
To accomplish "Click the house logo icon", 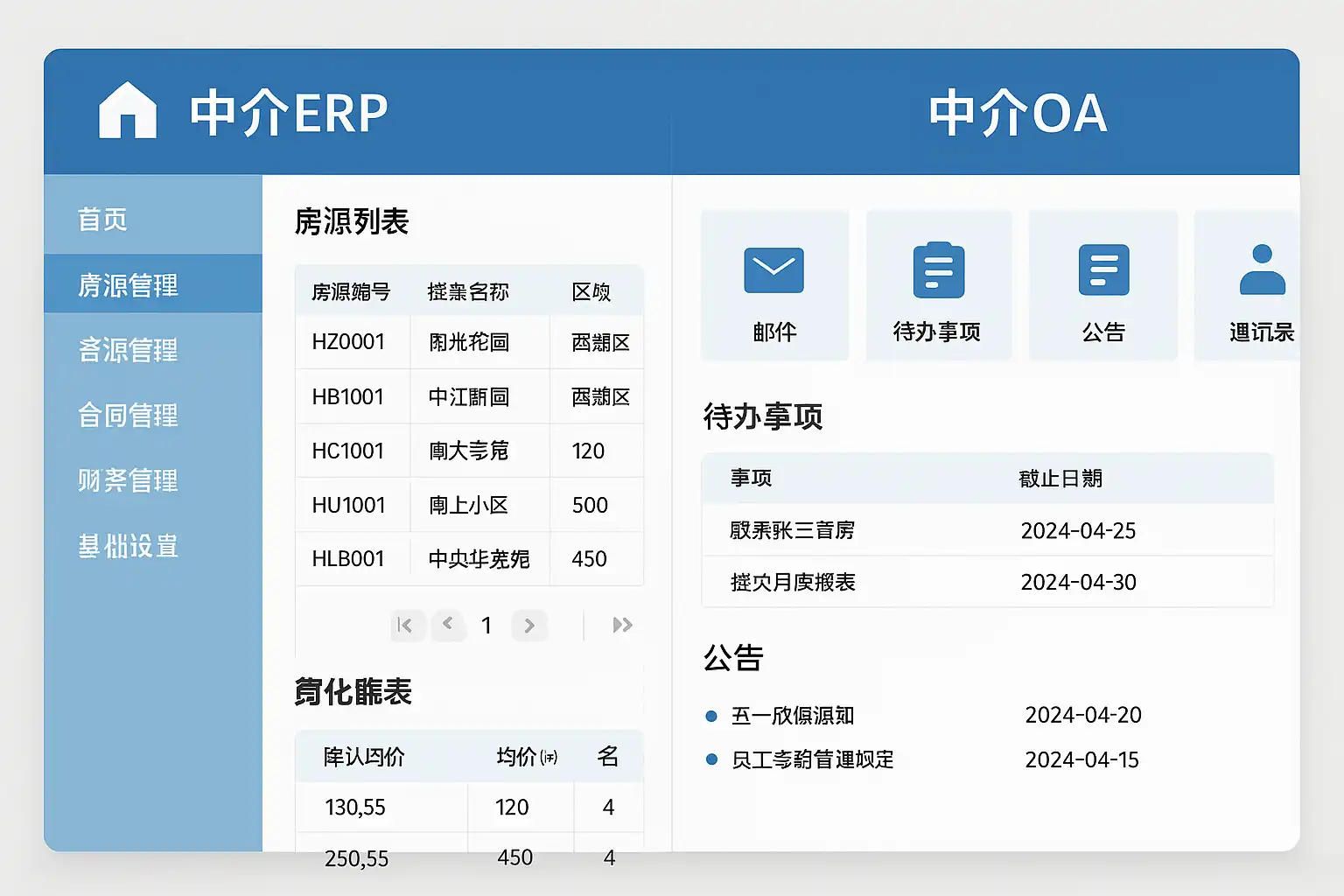I will point(128,110).
